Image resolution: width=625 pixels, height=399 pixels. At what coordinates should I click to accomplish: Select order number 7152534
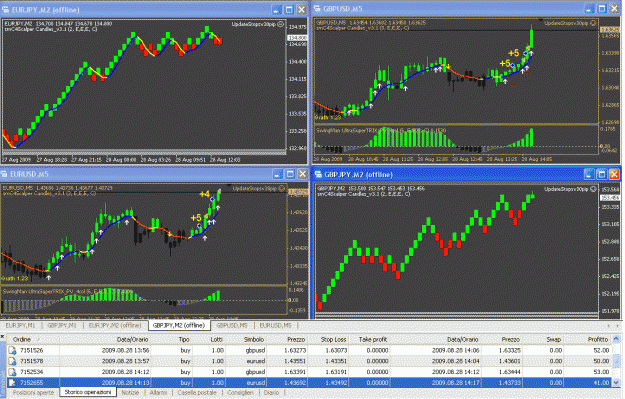click(x=32, y=372)
